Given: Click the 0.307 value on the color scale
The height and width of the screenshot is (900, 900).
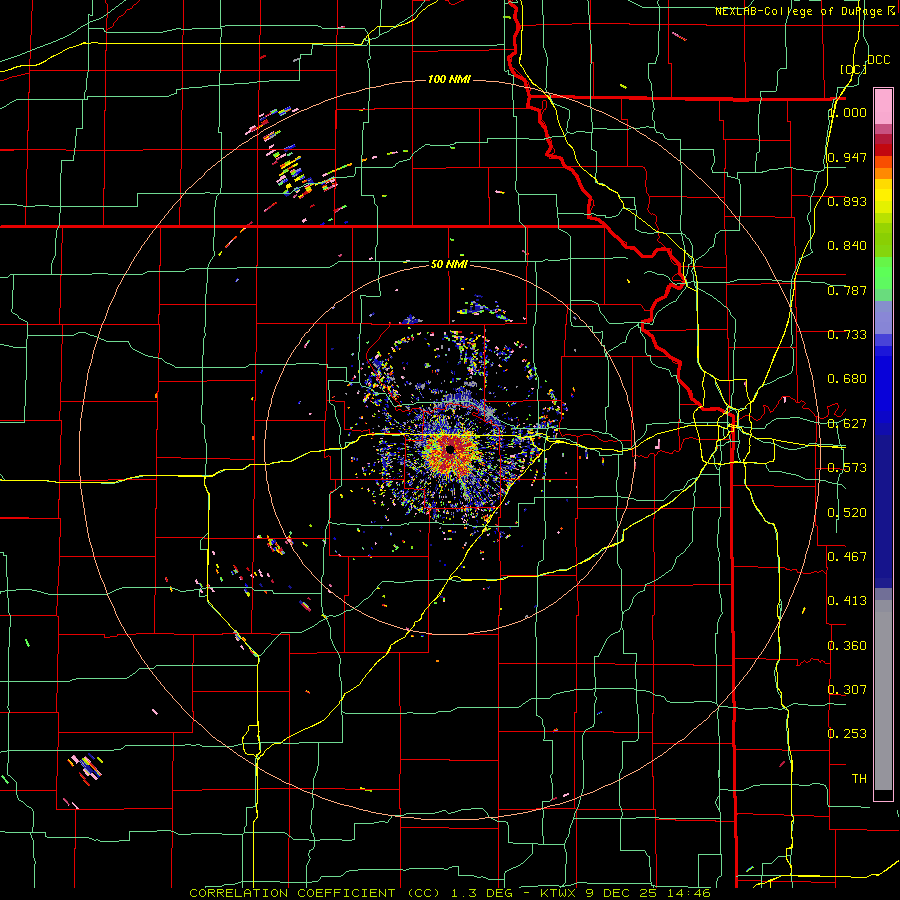Looking at the screenshot, I should pyautogui.click(x=847, y=689).
